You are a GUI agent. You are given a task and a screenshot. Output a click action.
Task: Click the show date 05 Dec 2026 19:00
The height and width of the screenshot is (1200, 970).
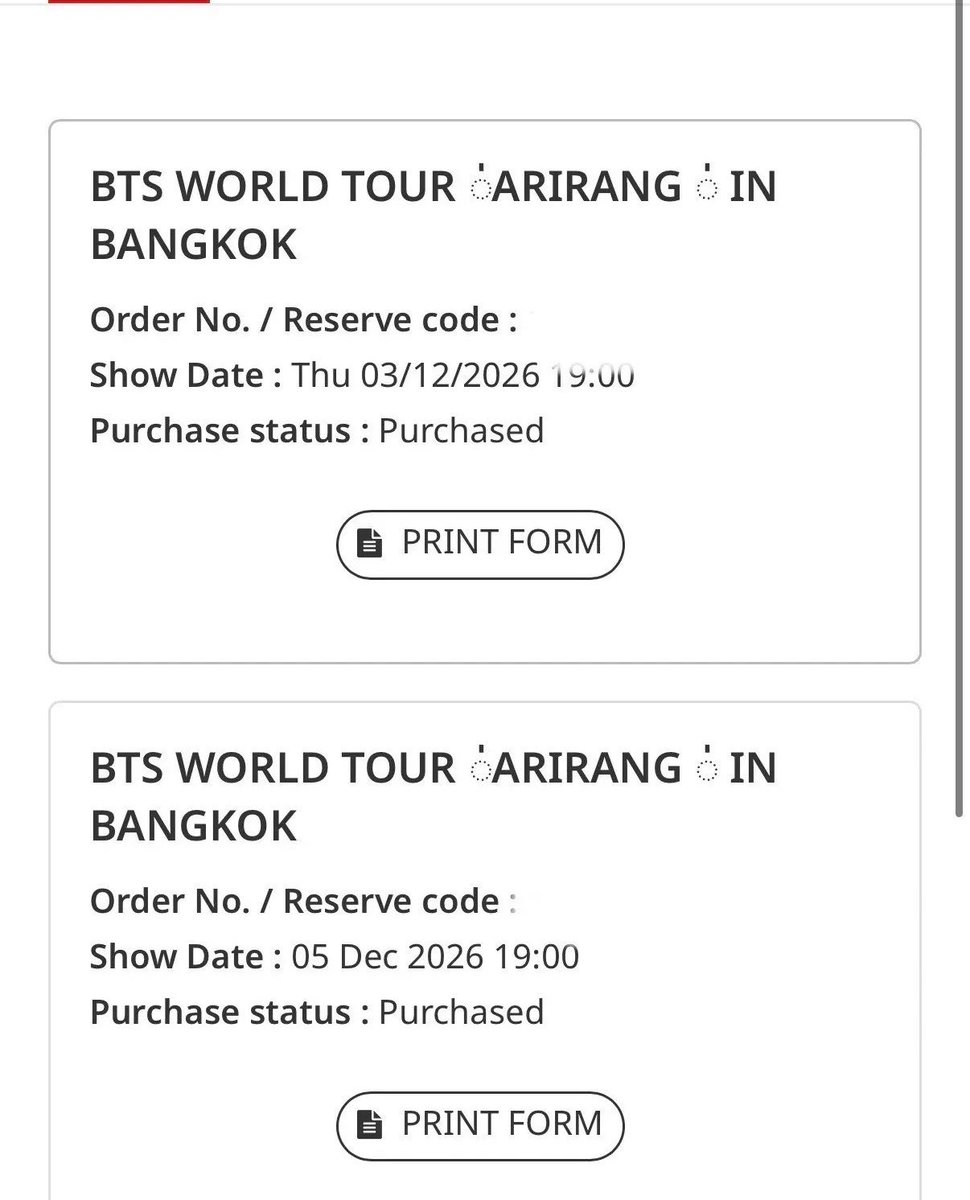[x=435, y=957]
